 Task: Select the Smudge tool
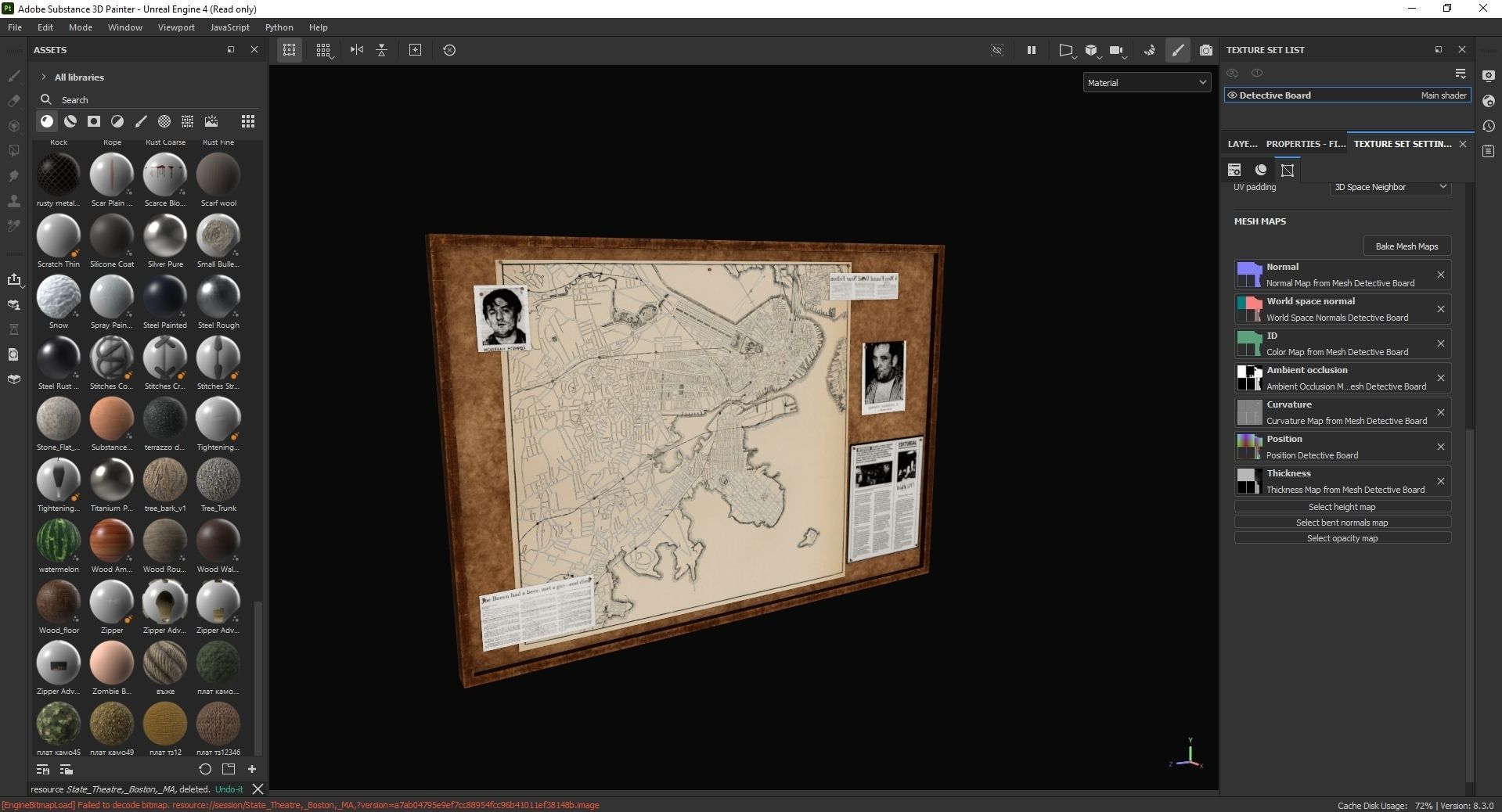pos(13,176)
